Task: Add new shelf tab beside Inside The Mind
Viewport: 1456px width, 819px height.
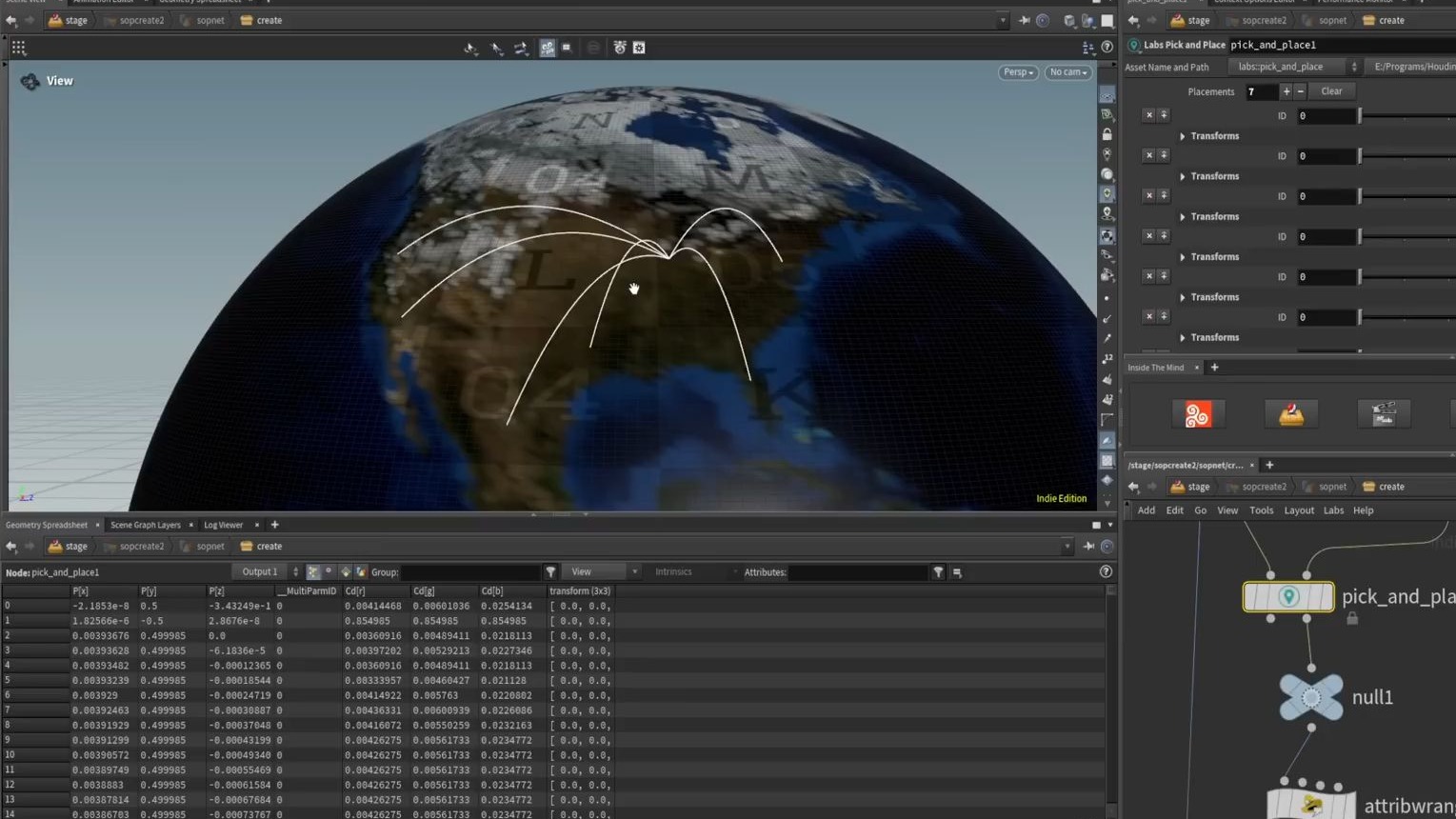Action: [1214, 368]
